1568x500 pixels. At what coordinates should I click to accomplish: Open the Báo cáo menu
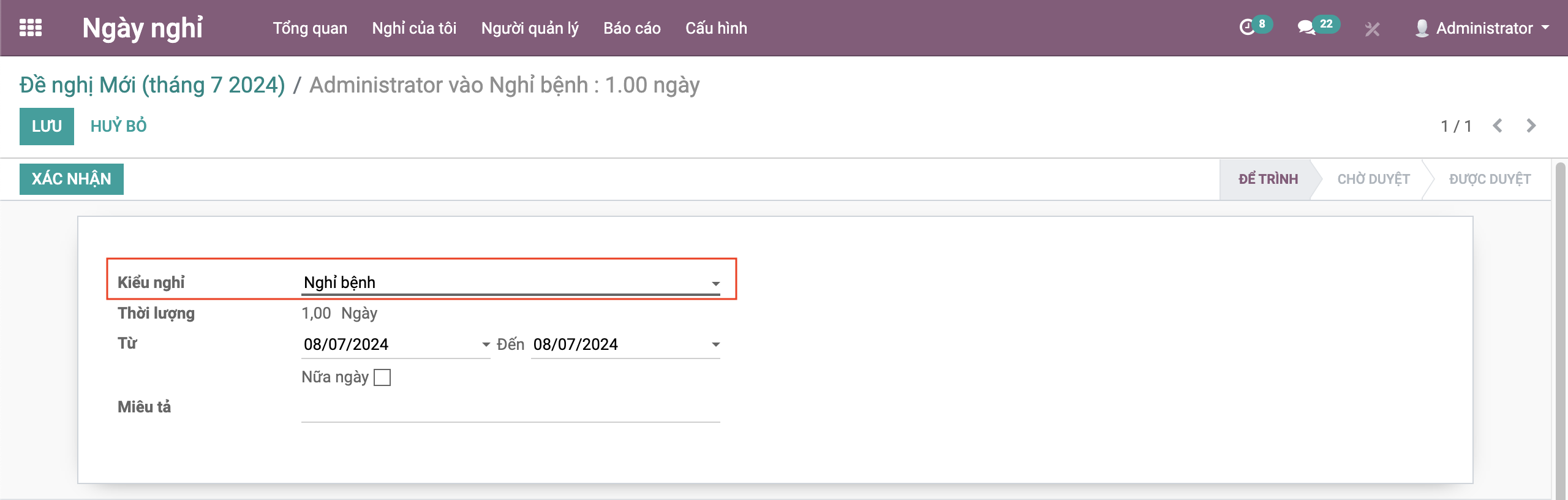coord(631,28)
